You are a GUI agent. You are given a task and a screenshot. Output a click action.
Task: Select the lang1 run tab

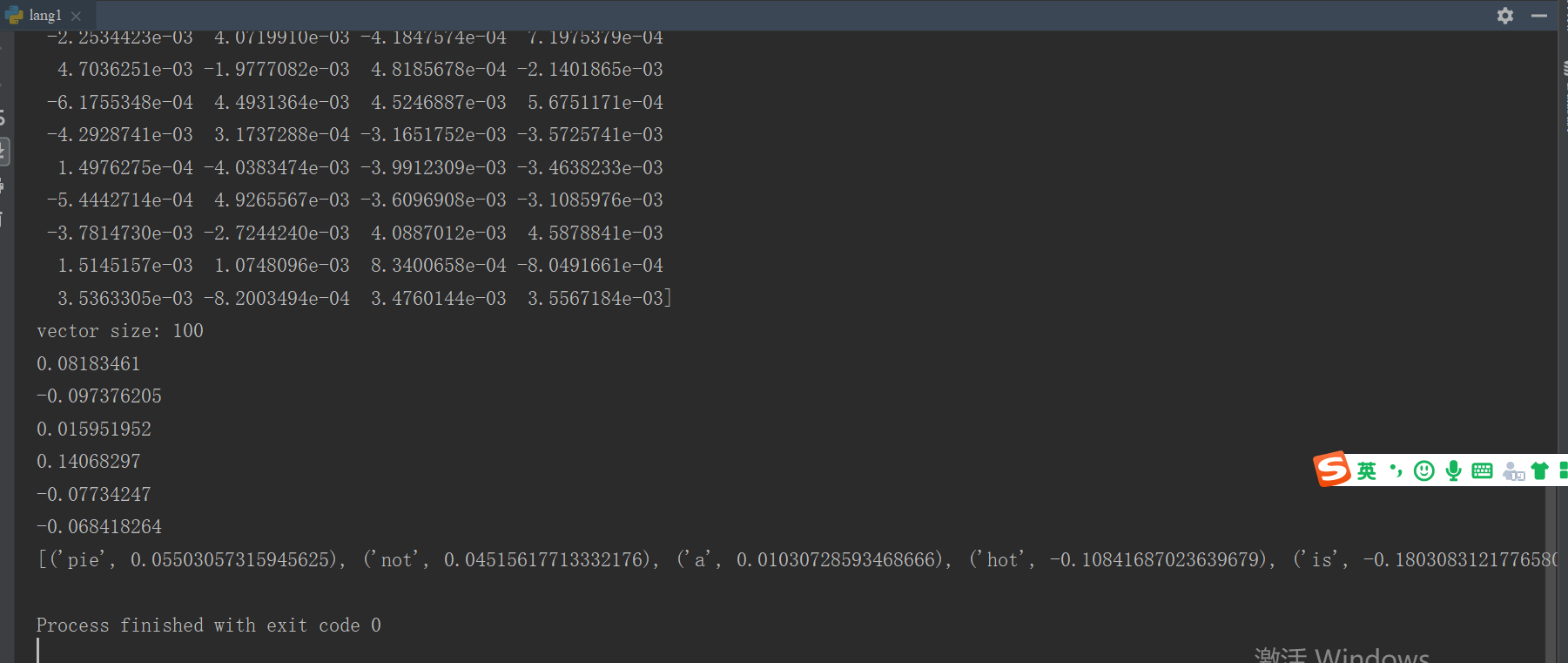(x=45, y=15)
